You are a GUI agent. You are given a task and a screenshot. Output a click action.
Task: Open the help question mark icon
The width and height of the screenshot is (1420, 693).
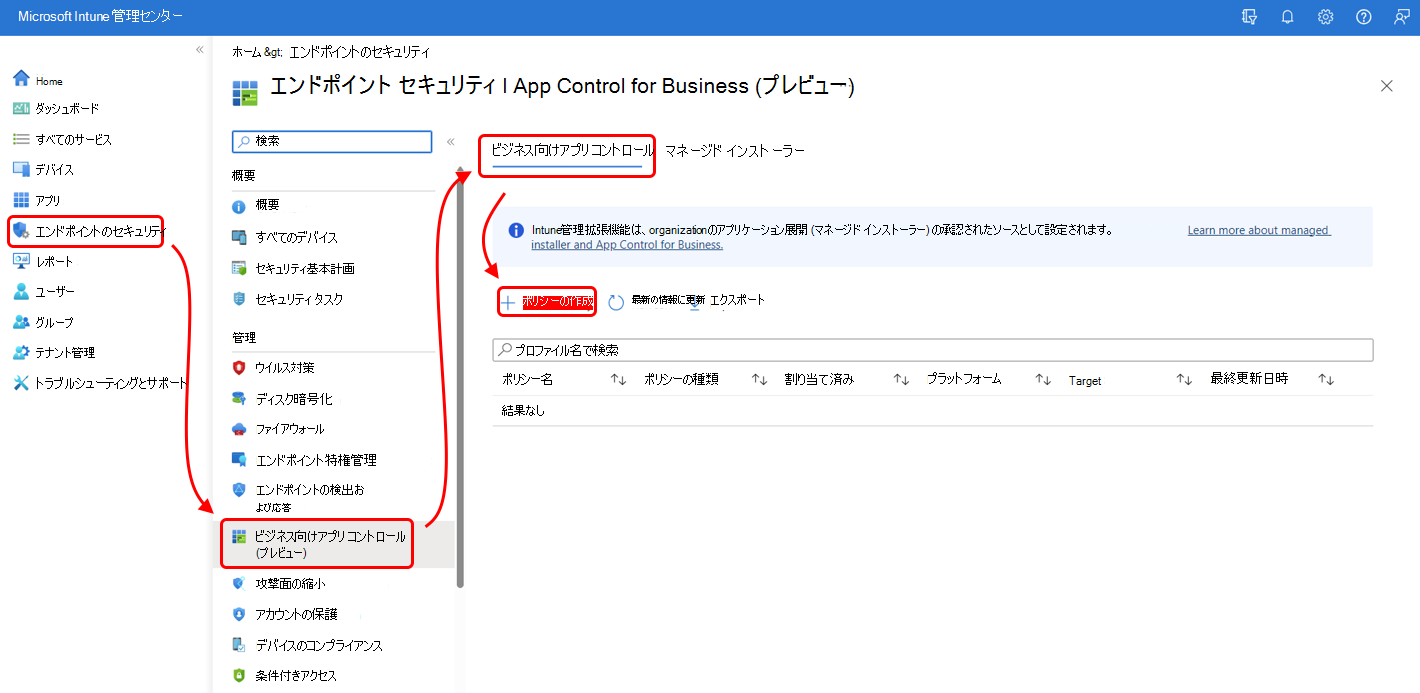1364,17
